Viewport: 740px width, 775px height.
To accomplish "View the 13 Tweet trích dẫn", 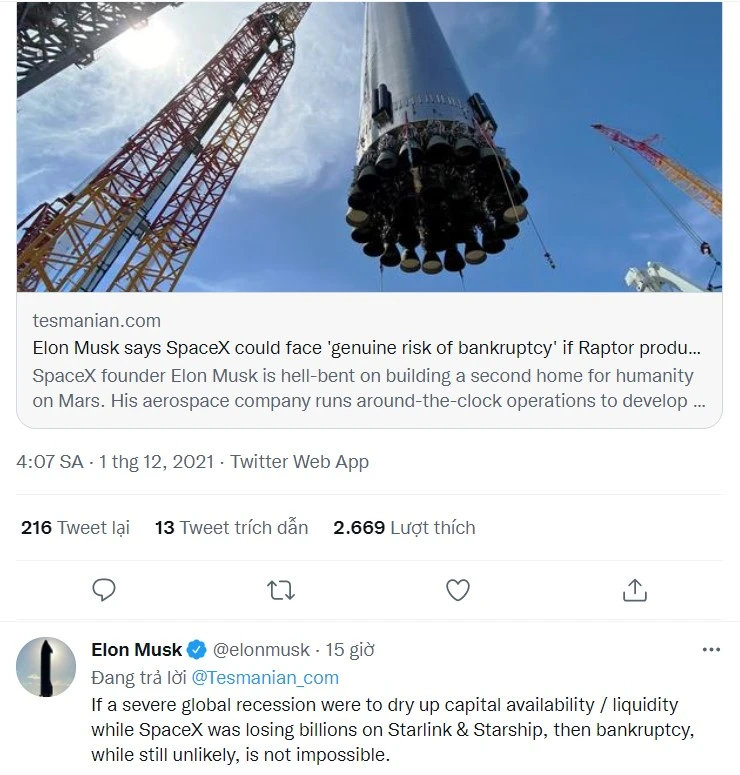I will 231,527.
